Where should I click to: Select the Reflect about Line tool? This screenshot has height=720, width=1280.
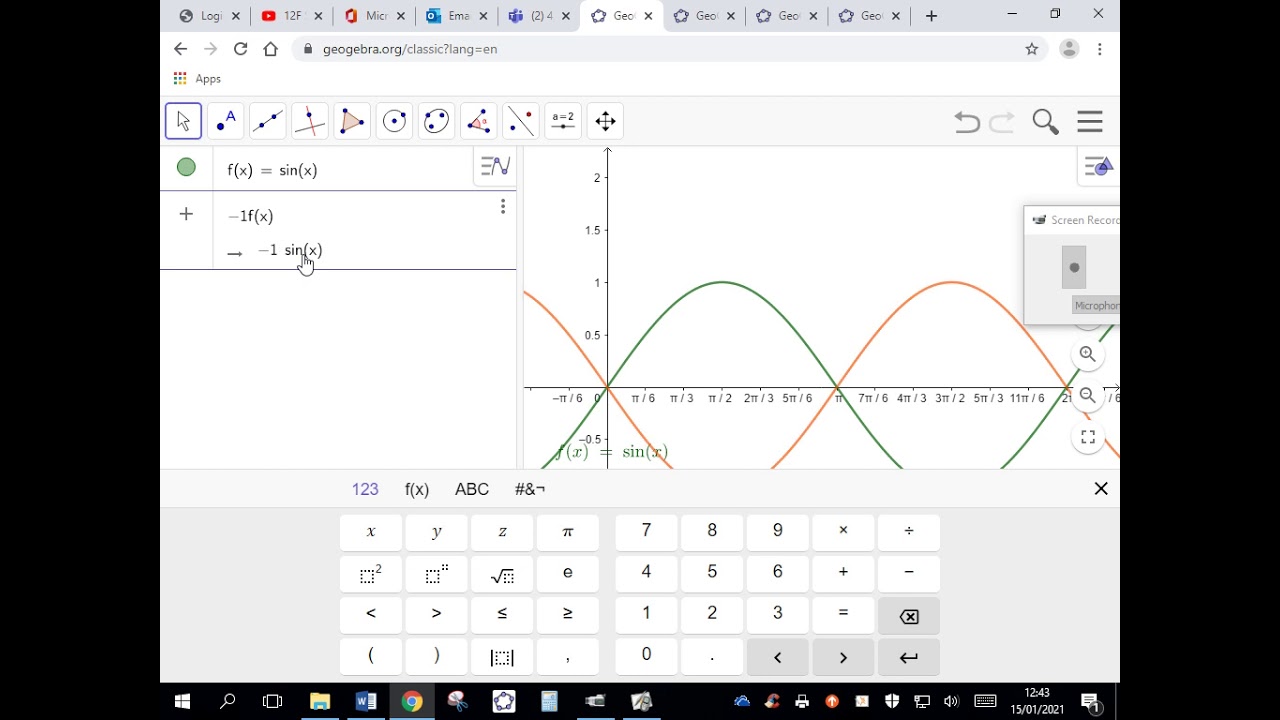(520, 121)
